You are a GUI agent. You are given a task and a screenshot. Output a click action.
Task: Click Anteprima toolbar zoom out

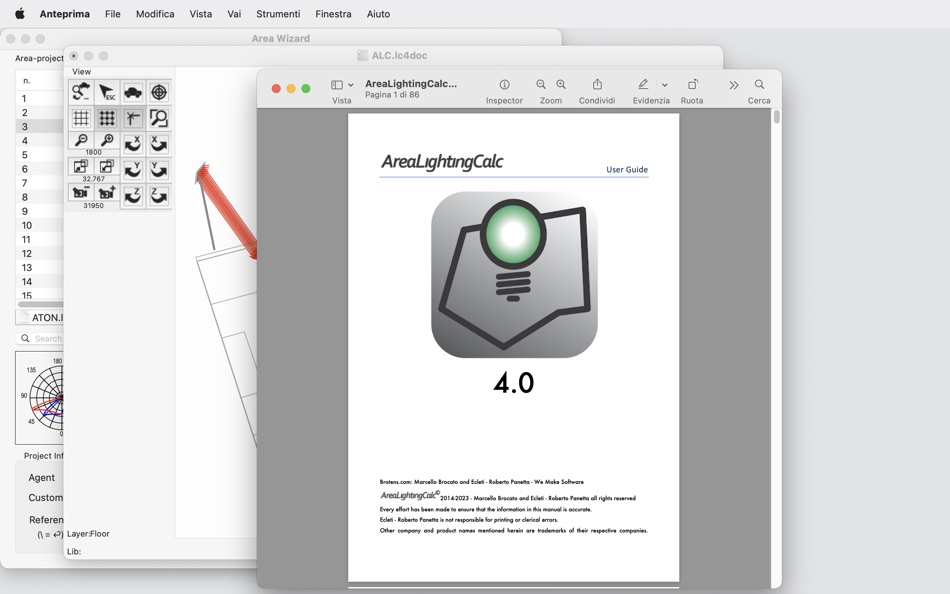[x=541, y=84]
